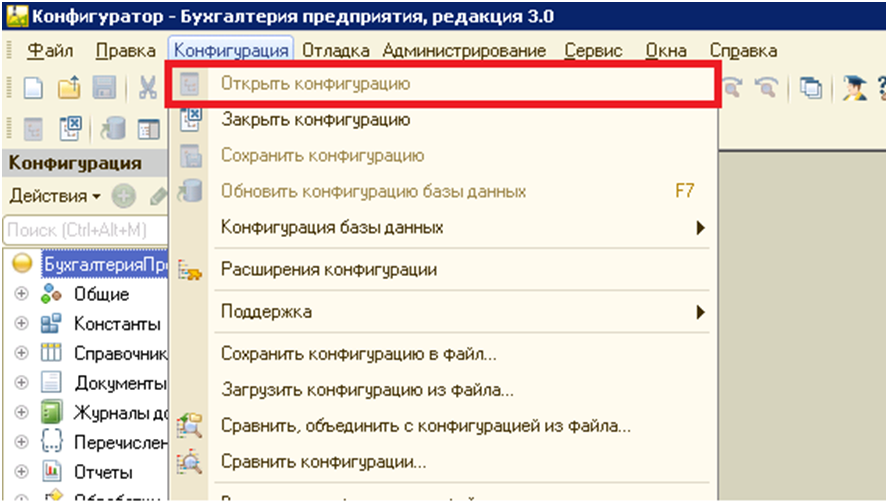This screenshot has height=504, width=888.
Task: Click the find previous binoculars icon
Action: click(766, 88)
